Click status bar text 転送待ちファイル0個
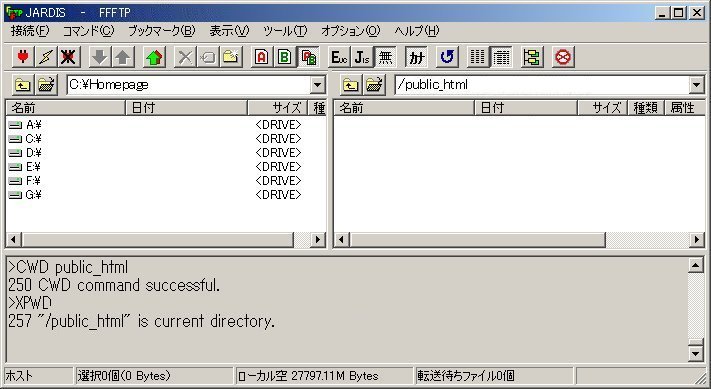This screenshot has height=389, width=711. tap(466, 376)
